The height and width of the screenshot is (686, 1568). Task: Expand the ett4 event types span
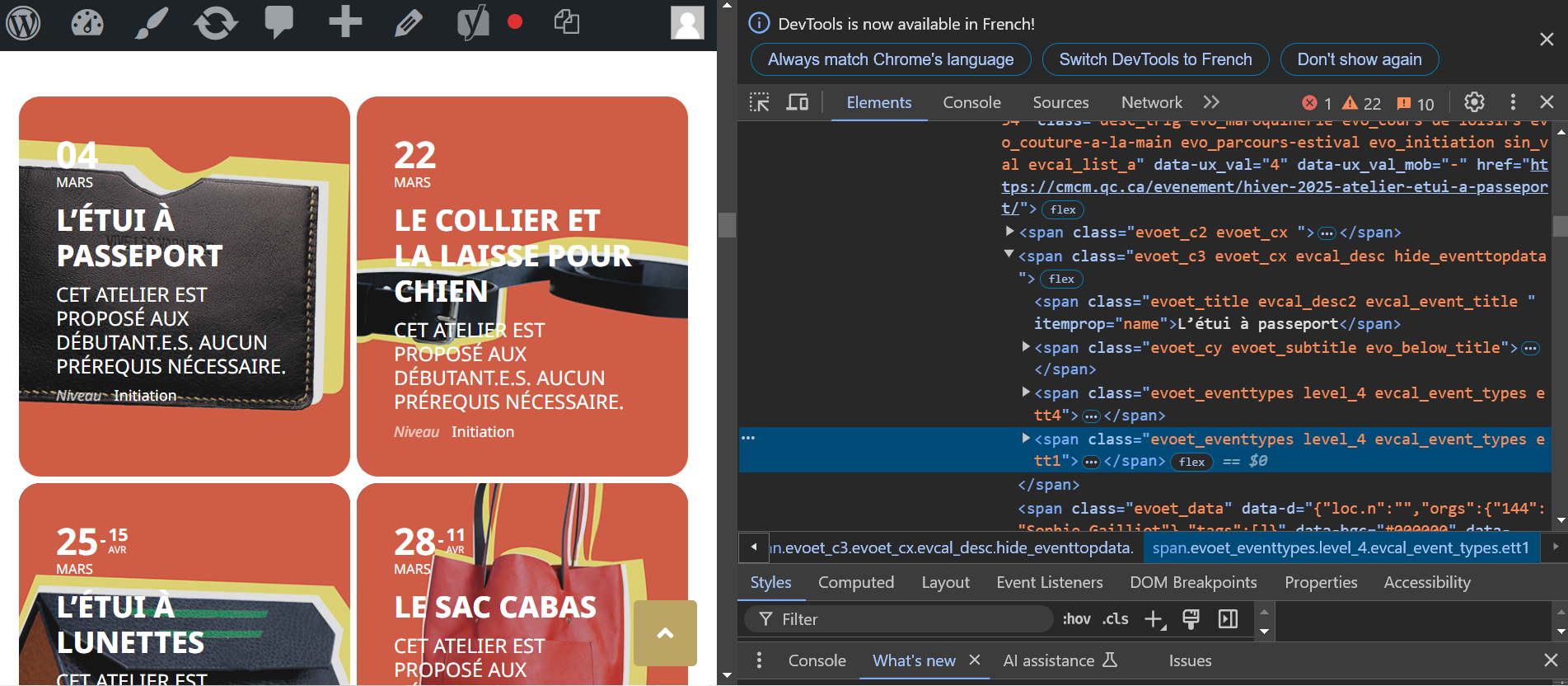1026,392
